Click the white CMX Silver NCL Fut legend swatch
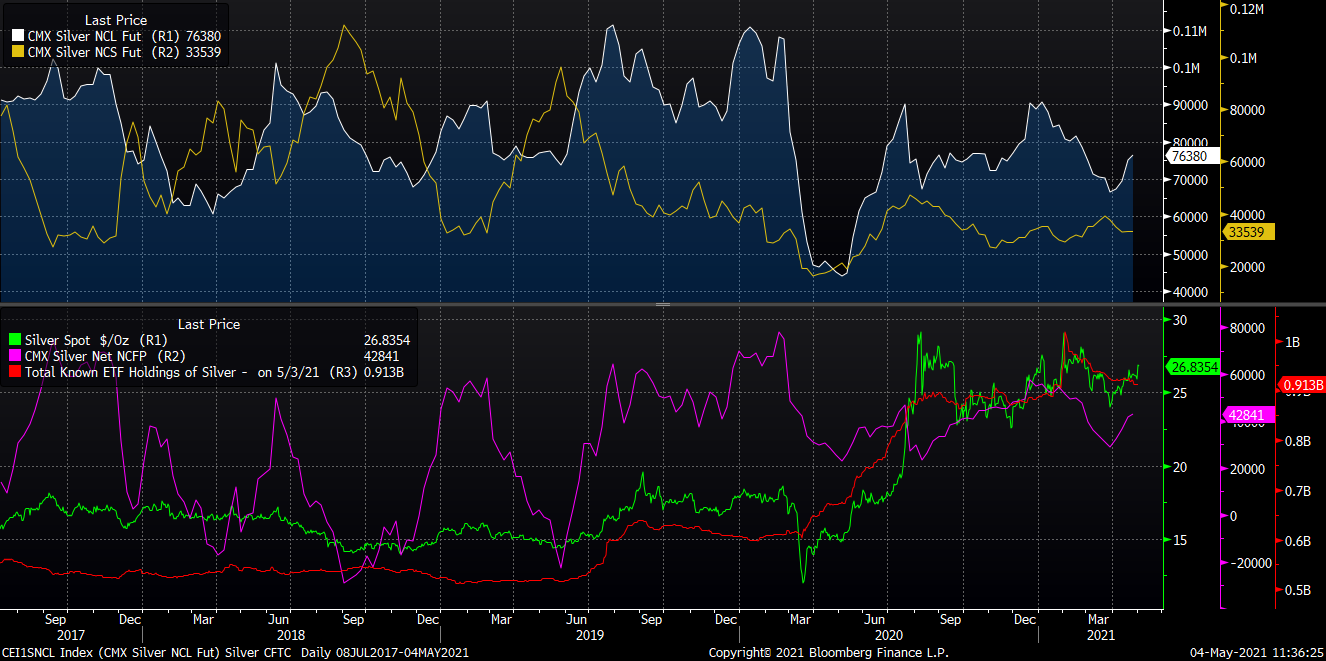This screenshot has width=1326, height=661. (16, 35)
